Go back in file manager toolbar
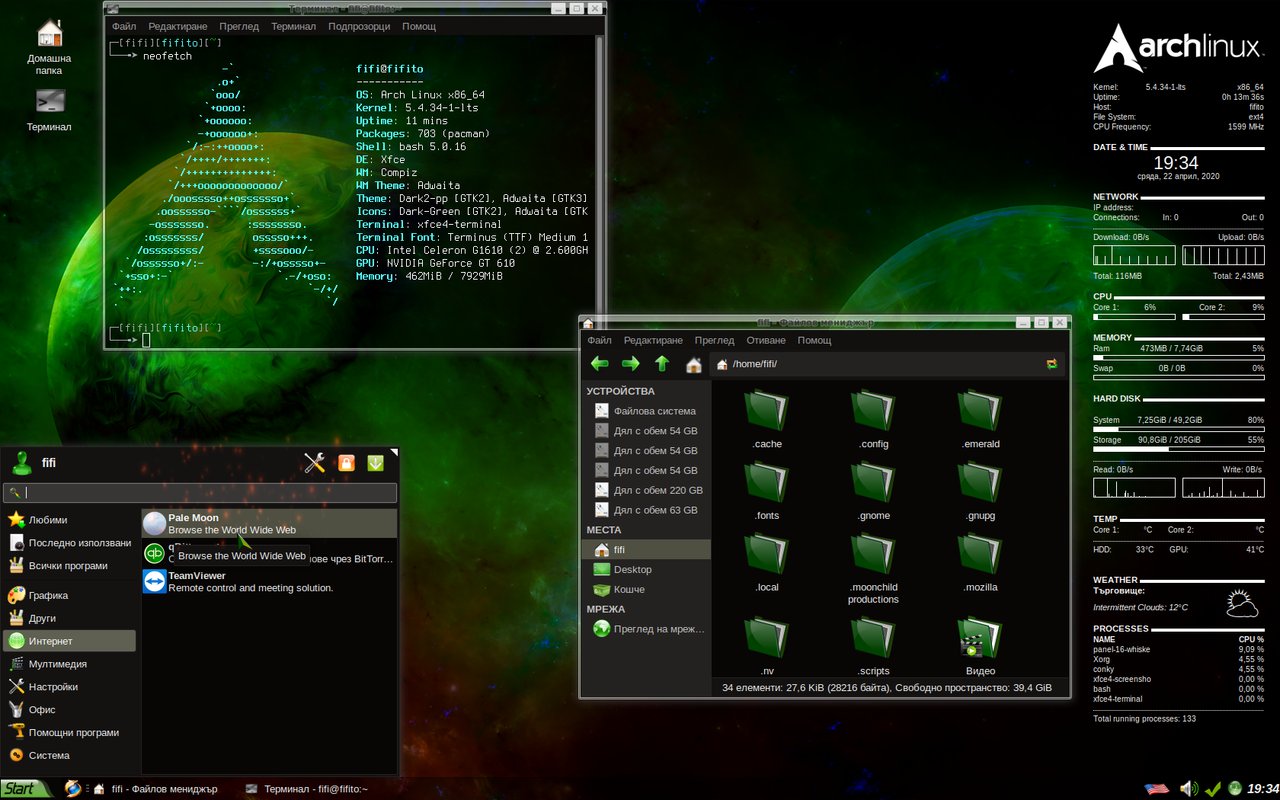 point(599,364)
